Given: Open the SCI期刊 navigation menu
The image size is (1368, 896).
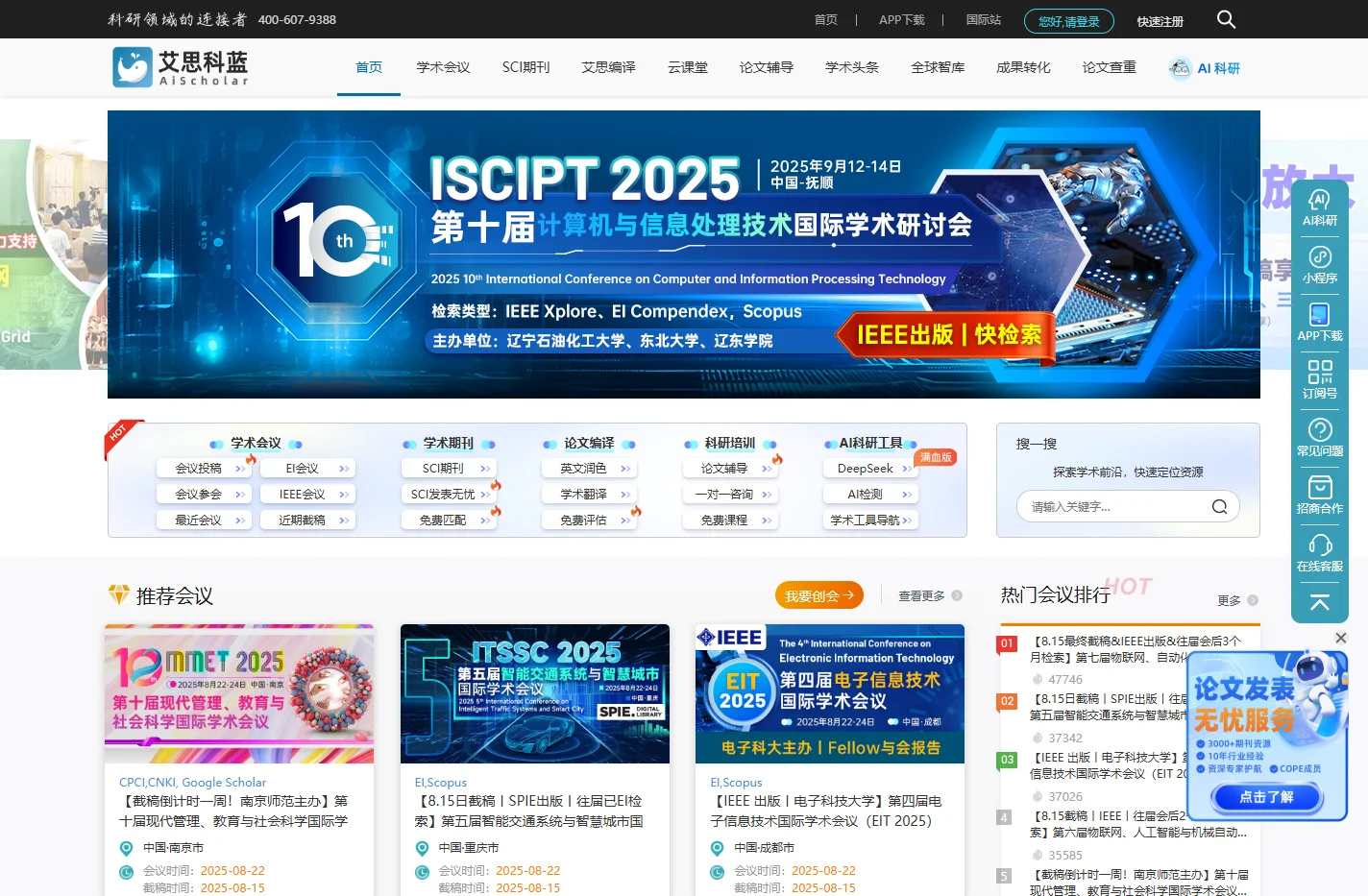Looking at the screenshot, I should pos(525,67).
